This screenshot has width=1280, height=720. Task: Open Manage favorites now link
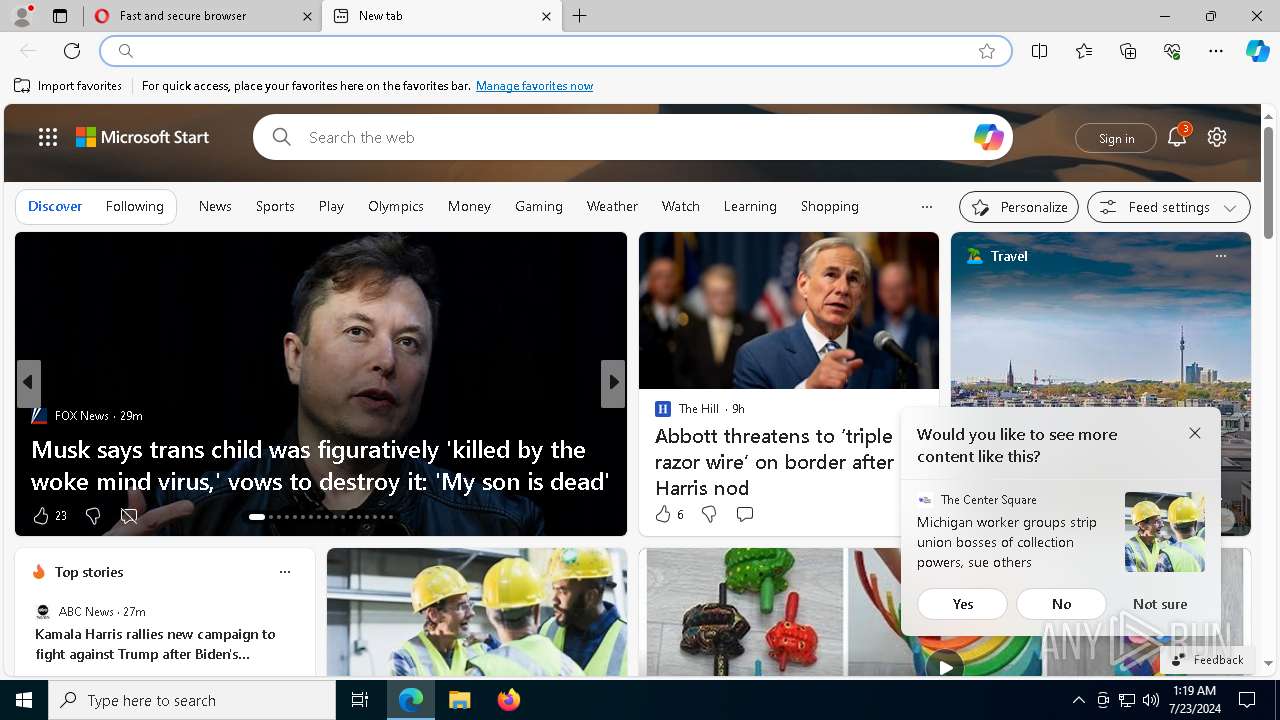[534, 86]
